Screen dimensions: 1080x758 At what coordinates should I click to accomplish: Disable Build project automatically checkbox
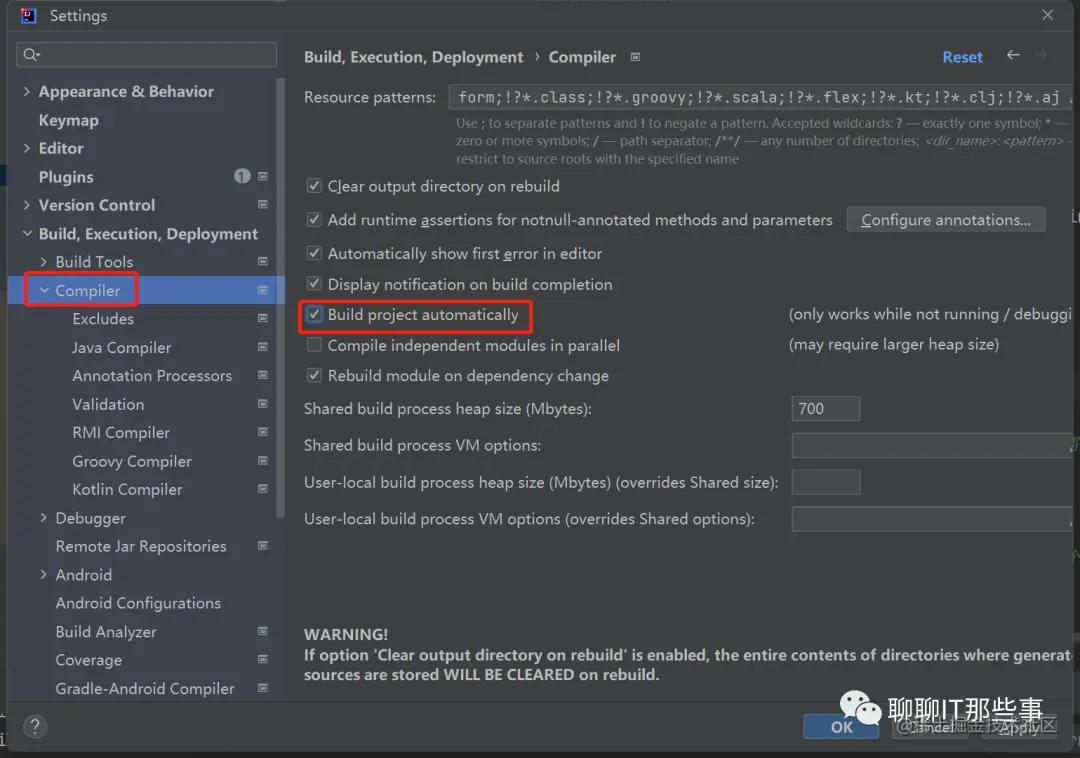[x=315, y=315]
